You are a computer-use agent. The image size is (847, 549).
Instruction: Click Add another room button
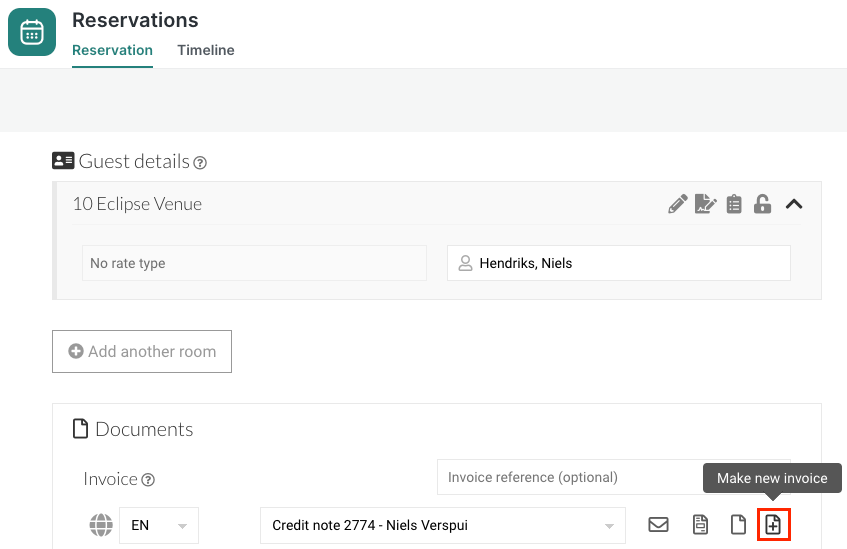pyautogui.click(x=142, y=352)
